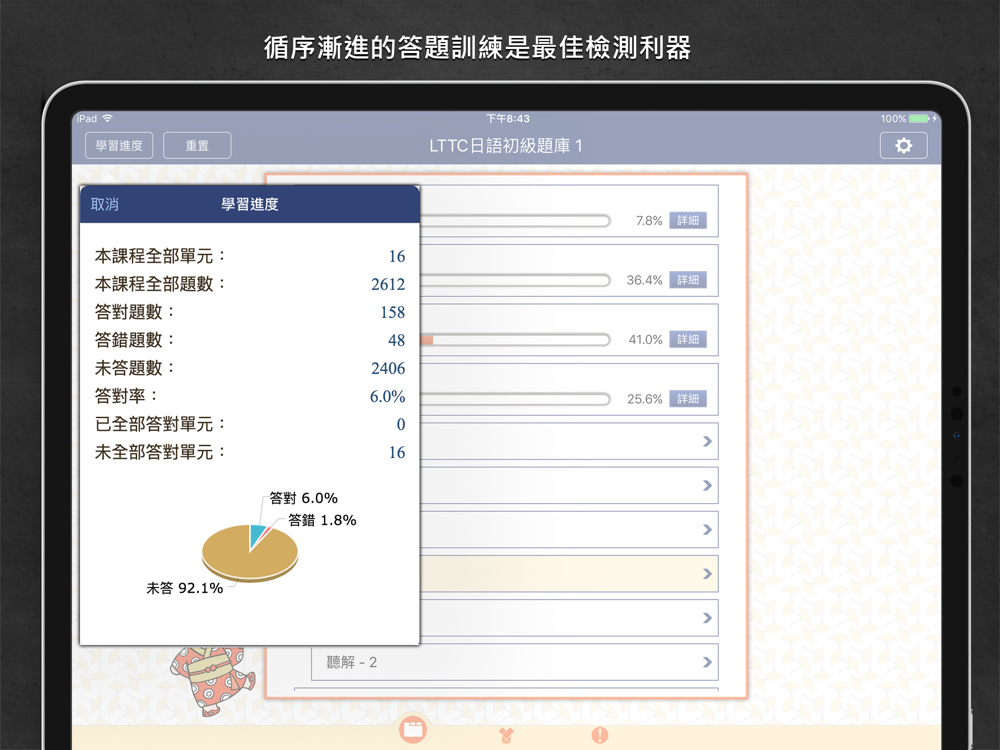
Task: Select the 7.8% progress bar
Action: 515,221
